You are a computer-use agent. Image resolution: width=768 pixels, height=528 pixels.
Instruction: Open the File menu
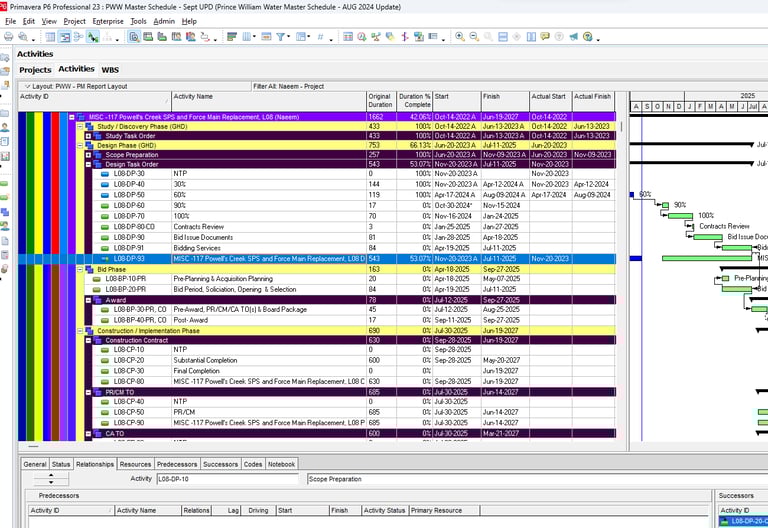(x=10, y=21)
